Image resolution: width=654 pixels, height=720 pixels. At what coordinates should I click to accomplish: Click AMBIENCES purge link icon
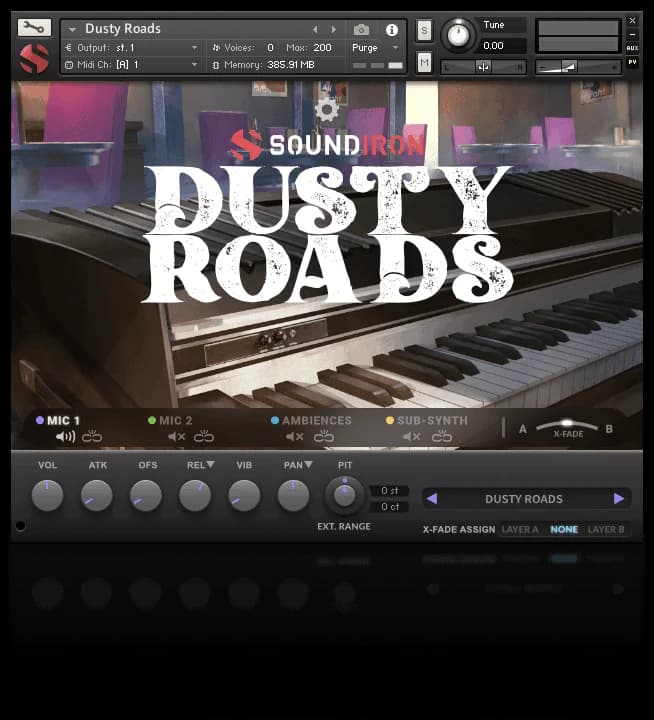tap(324, 436)
